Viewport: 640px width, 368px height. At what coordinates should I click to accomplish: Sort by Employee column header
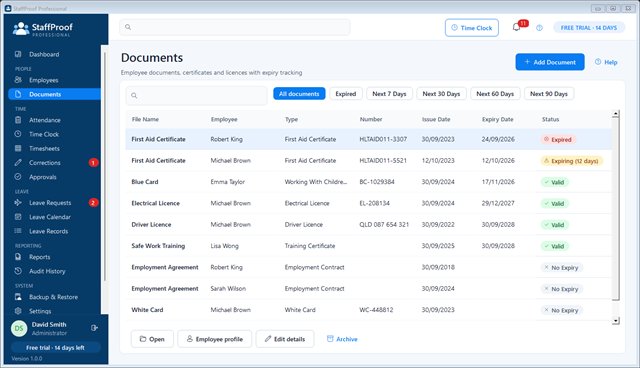(x=224, y=120)
